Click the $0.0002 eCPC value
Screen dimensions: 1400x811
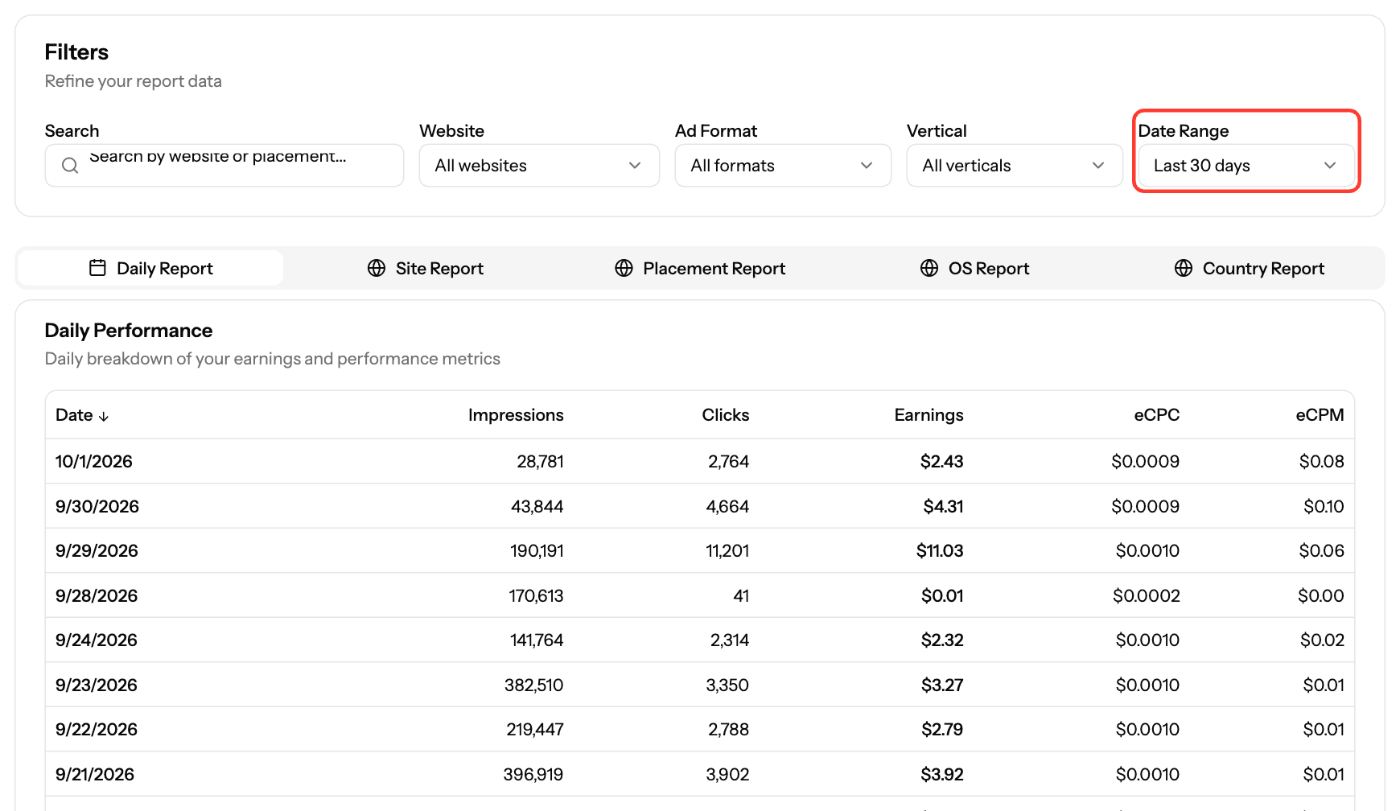[x=1146, y=596]
